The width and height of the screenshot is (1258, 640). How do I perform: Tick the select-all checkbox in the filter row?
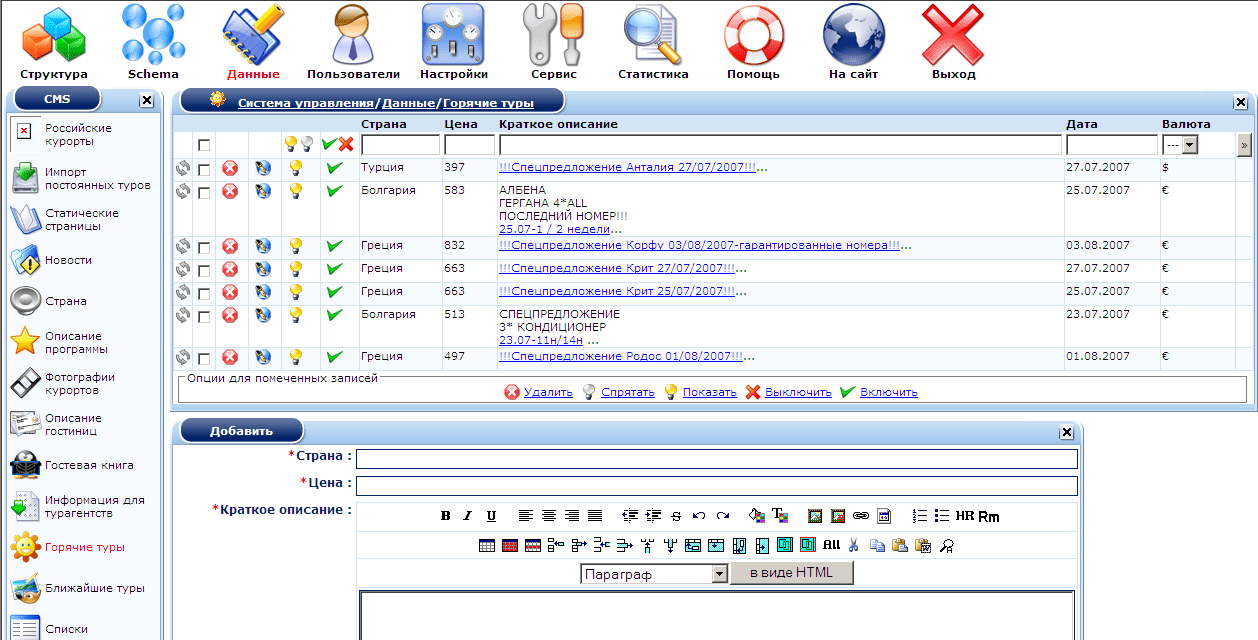pyautogui.click(x=204, y=145)
